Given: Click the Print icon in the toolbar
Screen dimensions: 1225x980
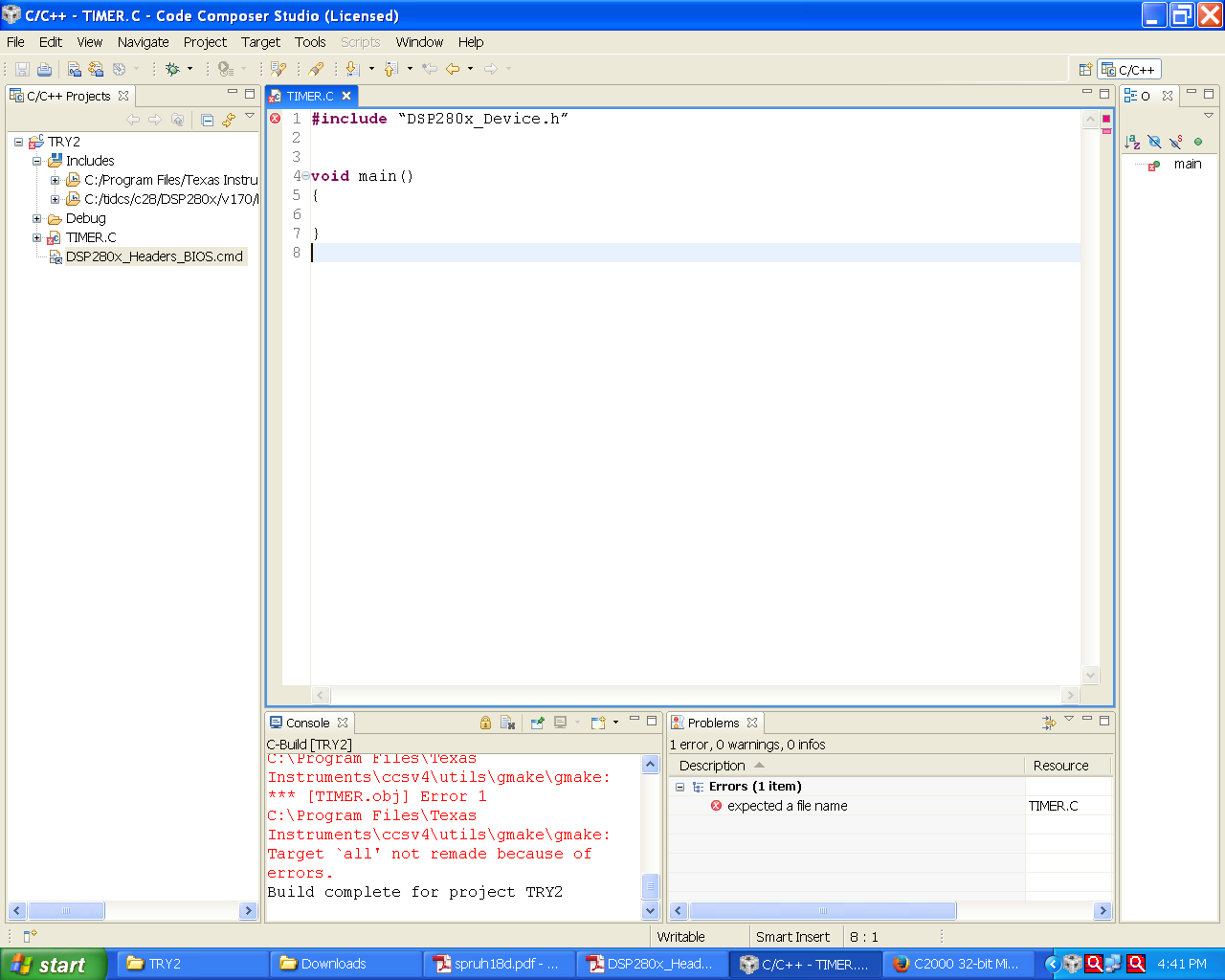Looking at the screenshot, I should (x=44, y=69).
